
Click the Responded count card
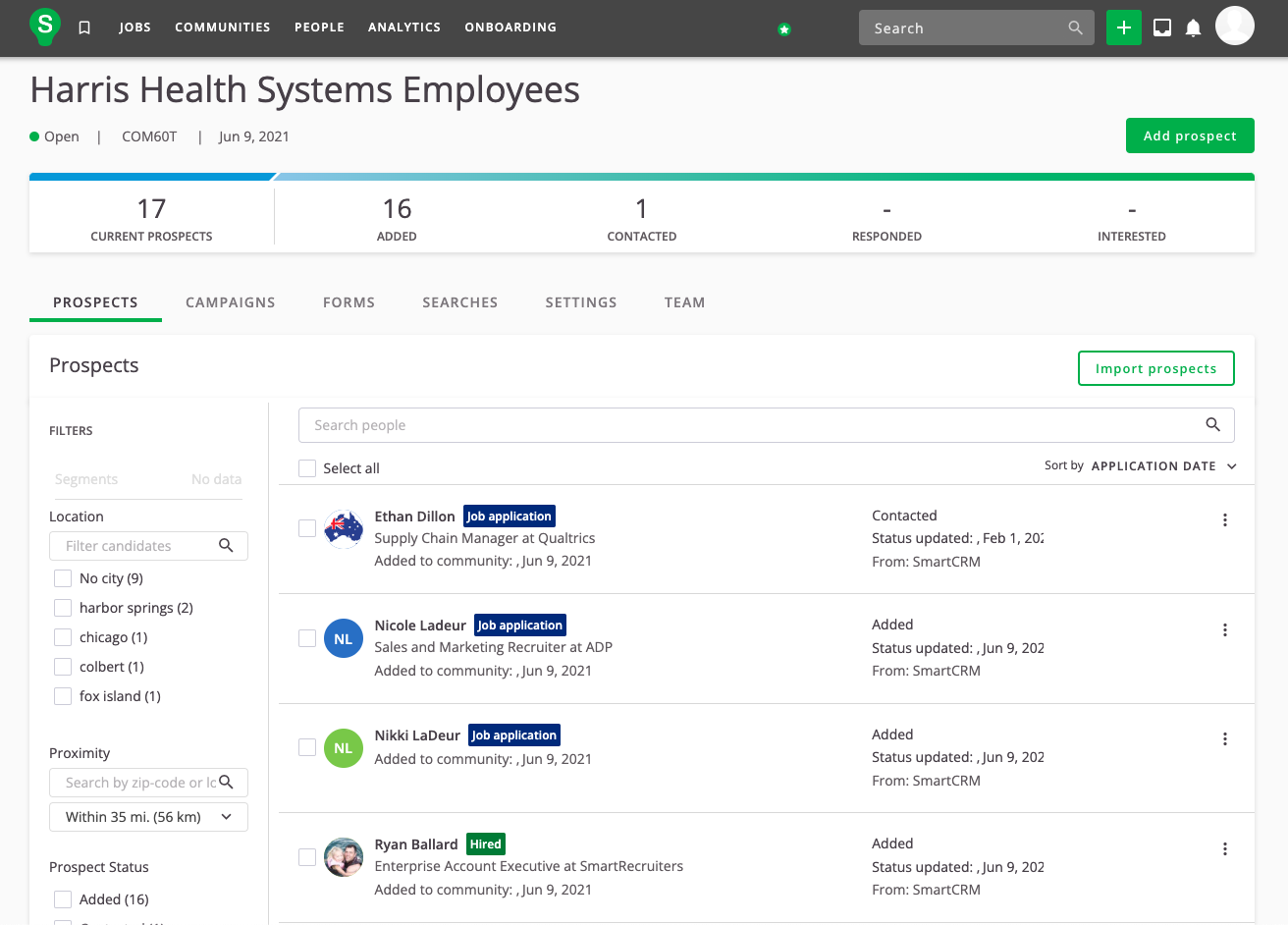886,219
